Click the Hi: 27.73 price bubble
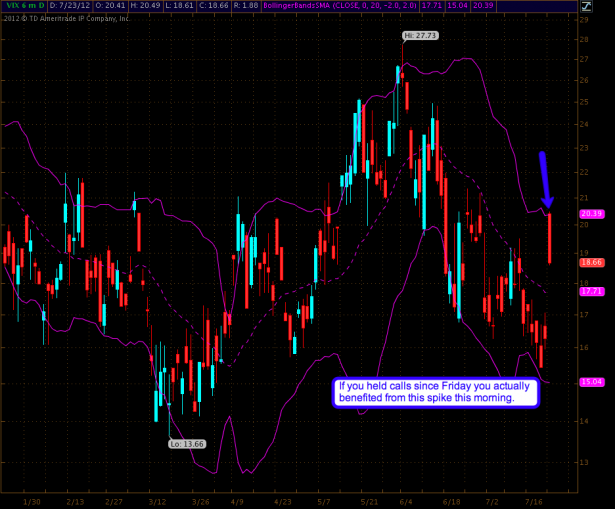Screen dimensions: 615x509 point(420,36)
